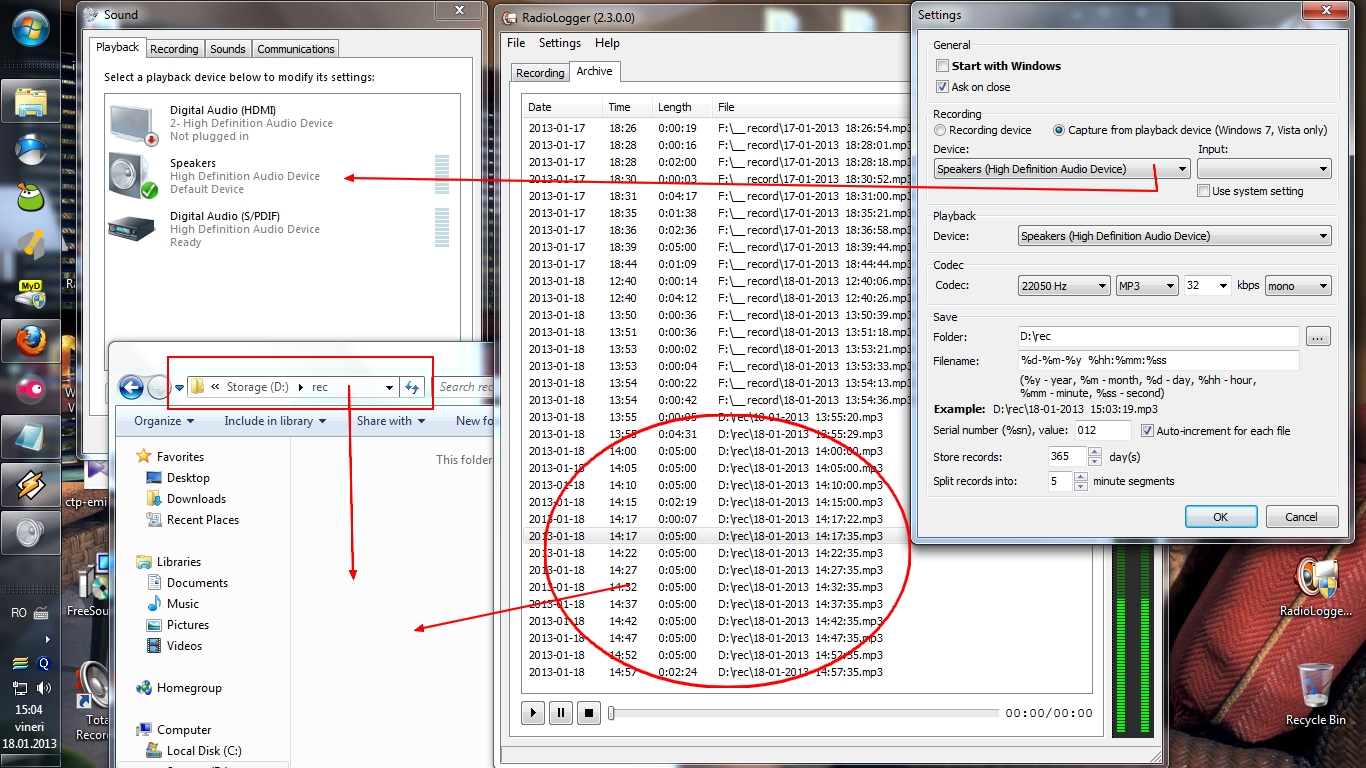
Task: Select Speakers device in Sound window
Action: click(281, 176)
